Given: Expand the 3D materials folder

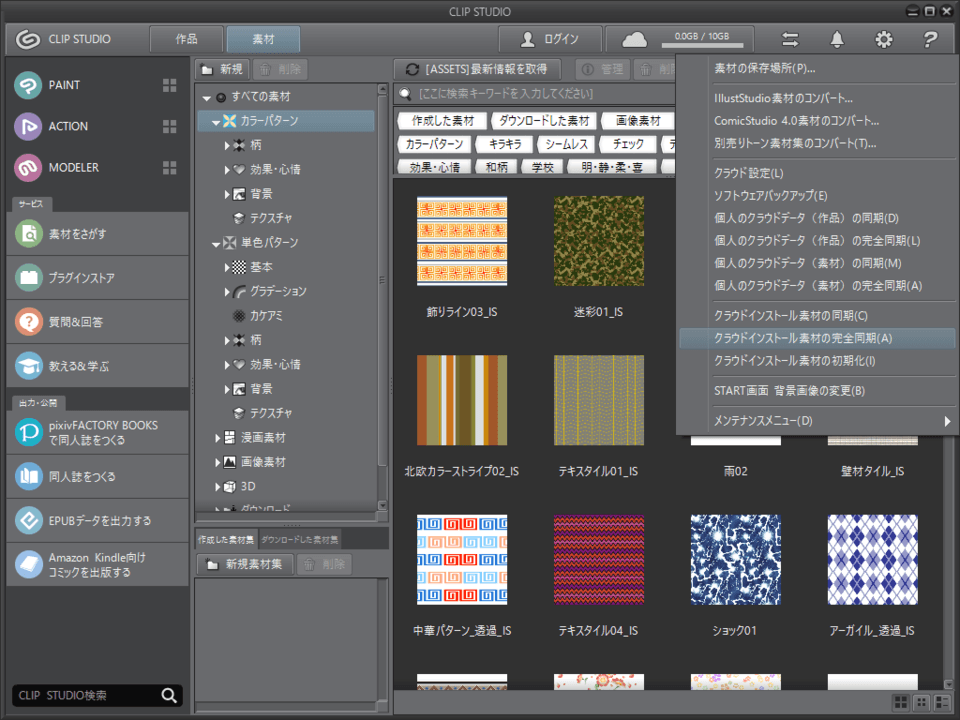Looking at the screenshot, I should coord(218,487).
